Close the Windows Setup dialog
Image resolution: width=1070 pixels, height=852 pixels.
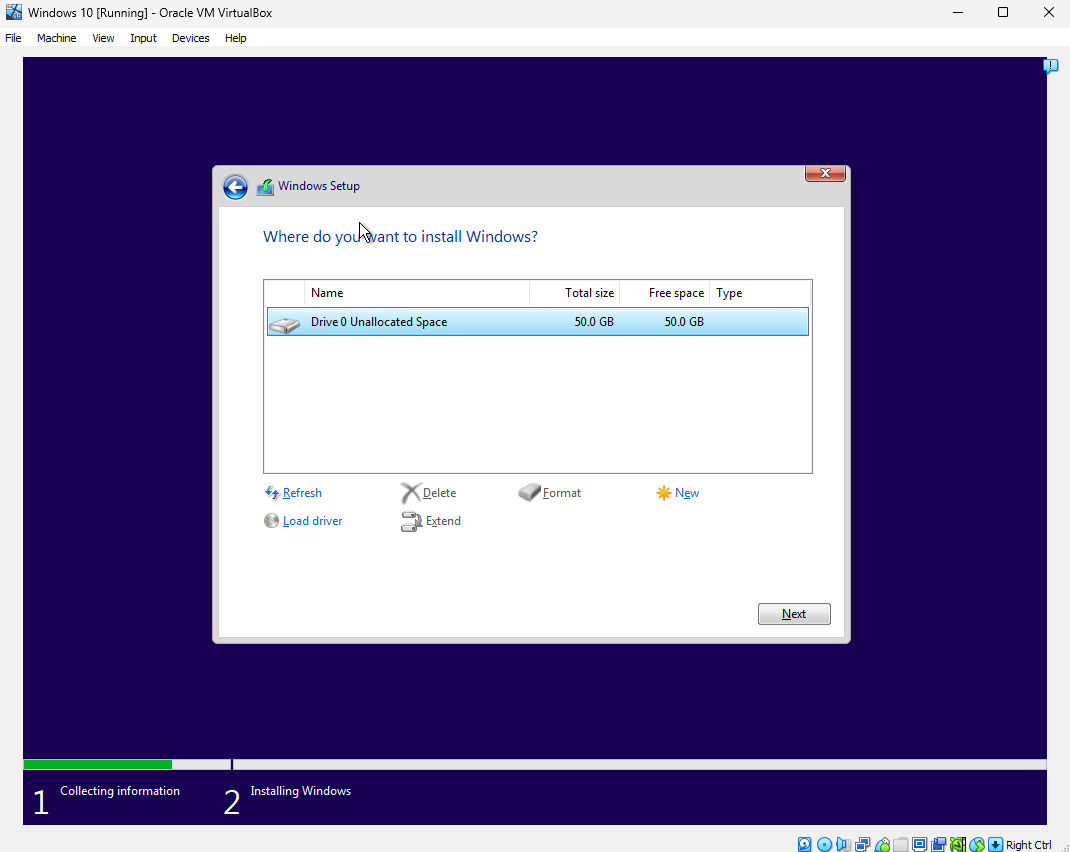coord(825,173)
